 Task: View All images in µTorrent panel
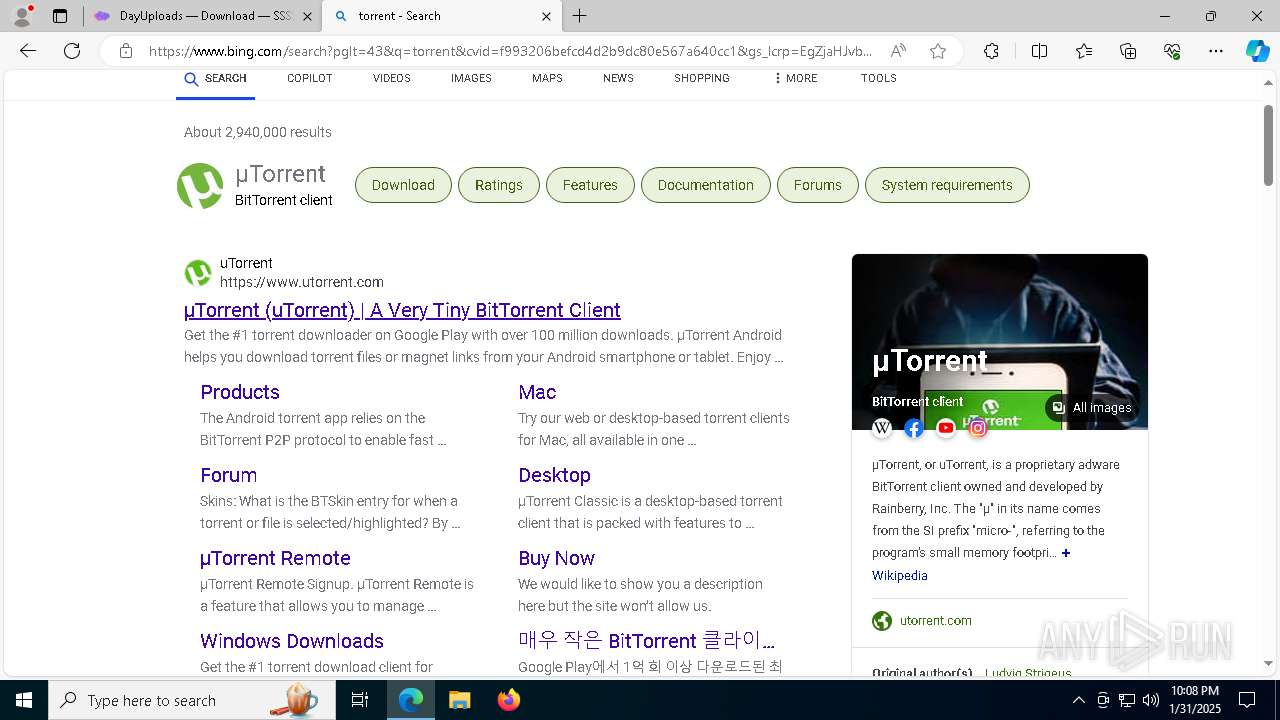1092,408
